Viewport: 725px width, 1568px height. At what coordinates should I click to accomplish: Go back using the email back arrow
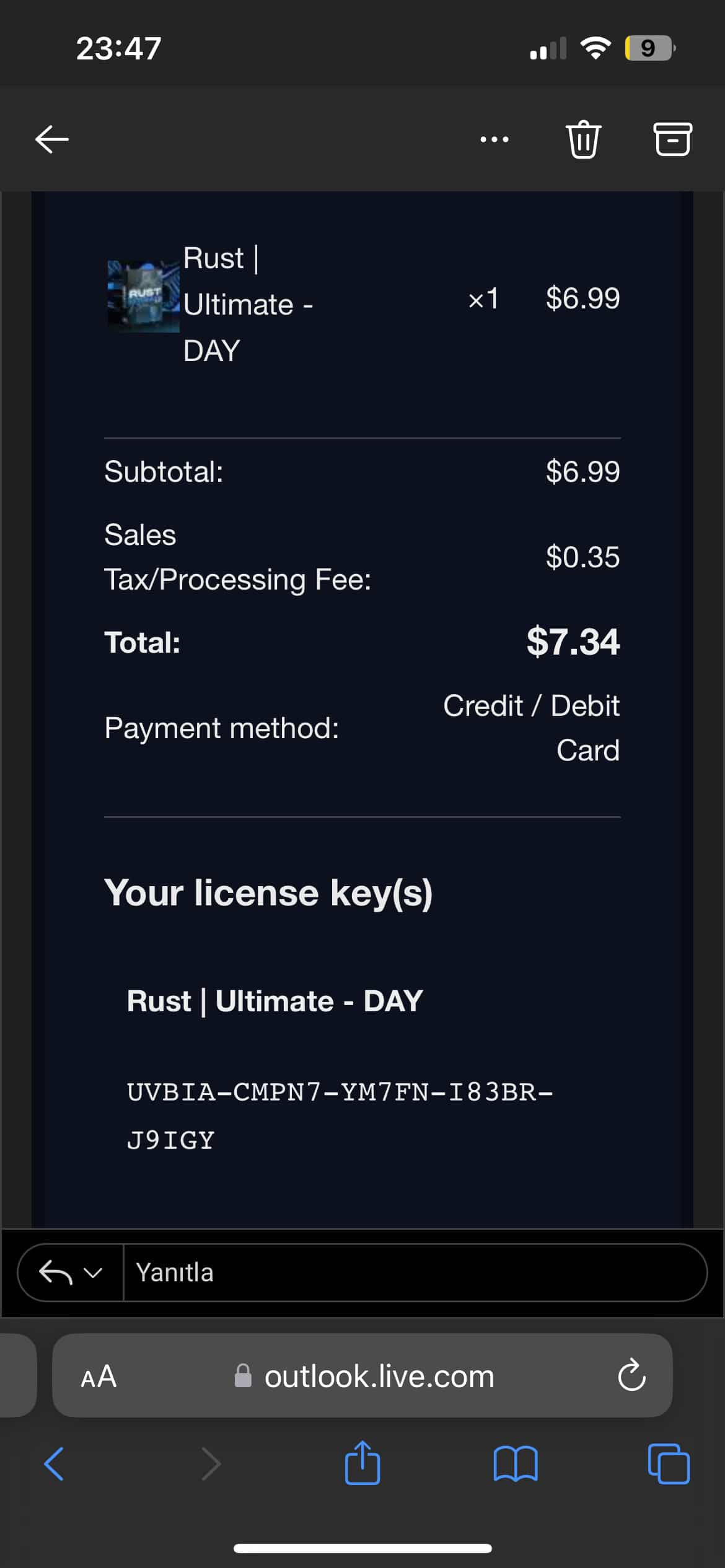(52, 139)
